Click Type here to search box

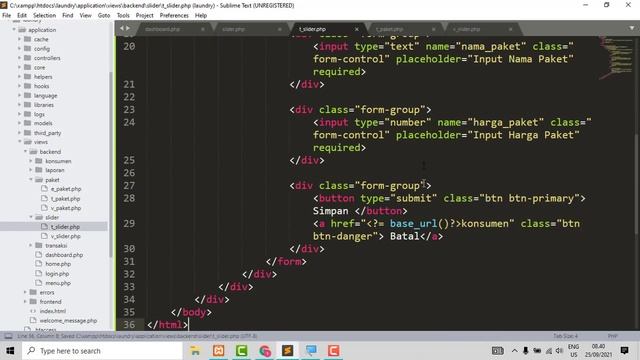point(102,351)
